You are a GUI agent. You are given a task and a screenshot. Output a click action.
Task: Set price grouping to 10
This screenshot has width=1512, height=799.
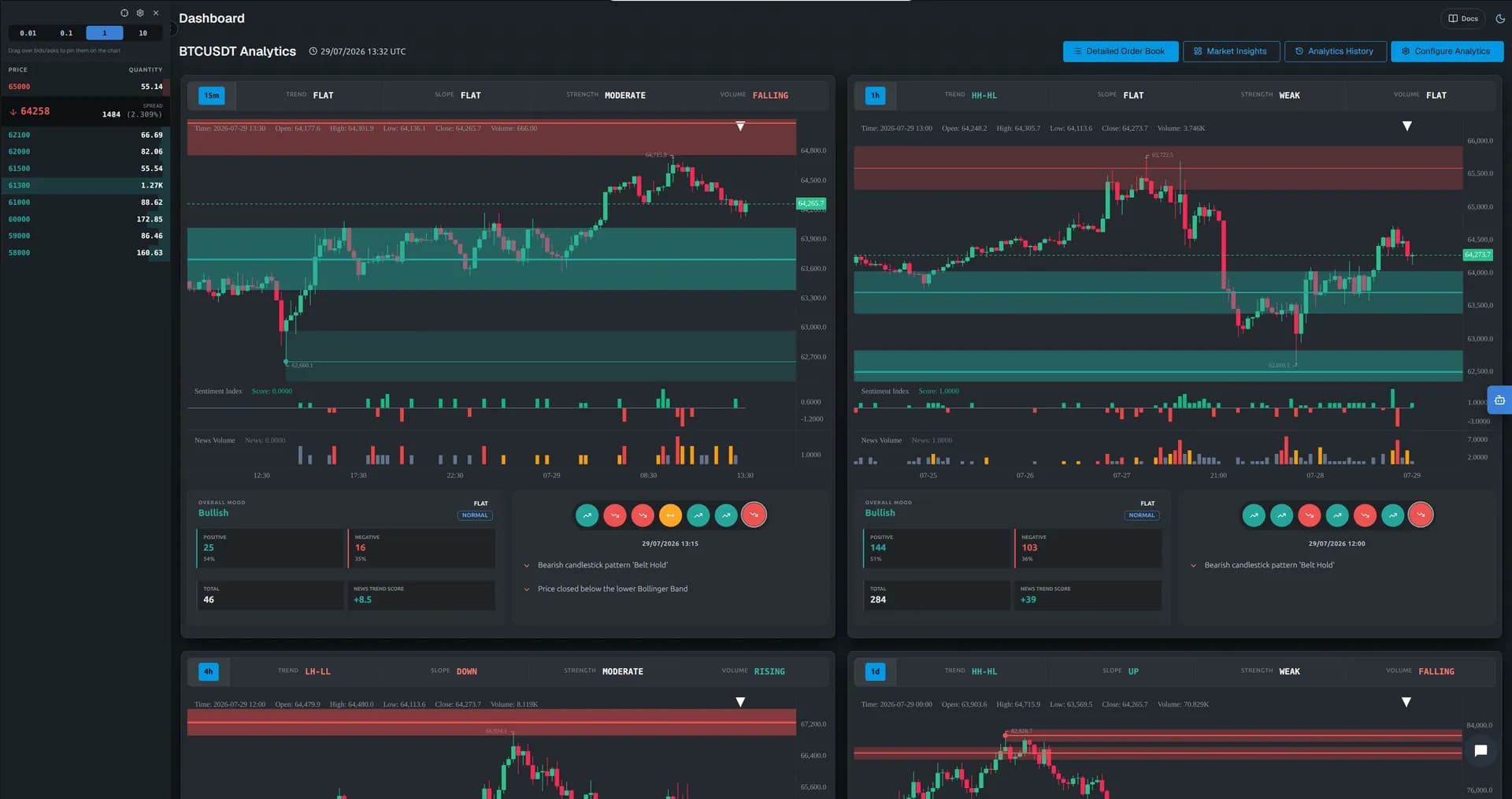[143, 33]
